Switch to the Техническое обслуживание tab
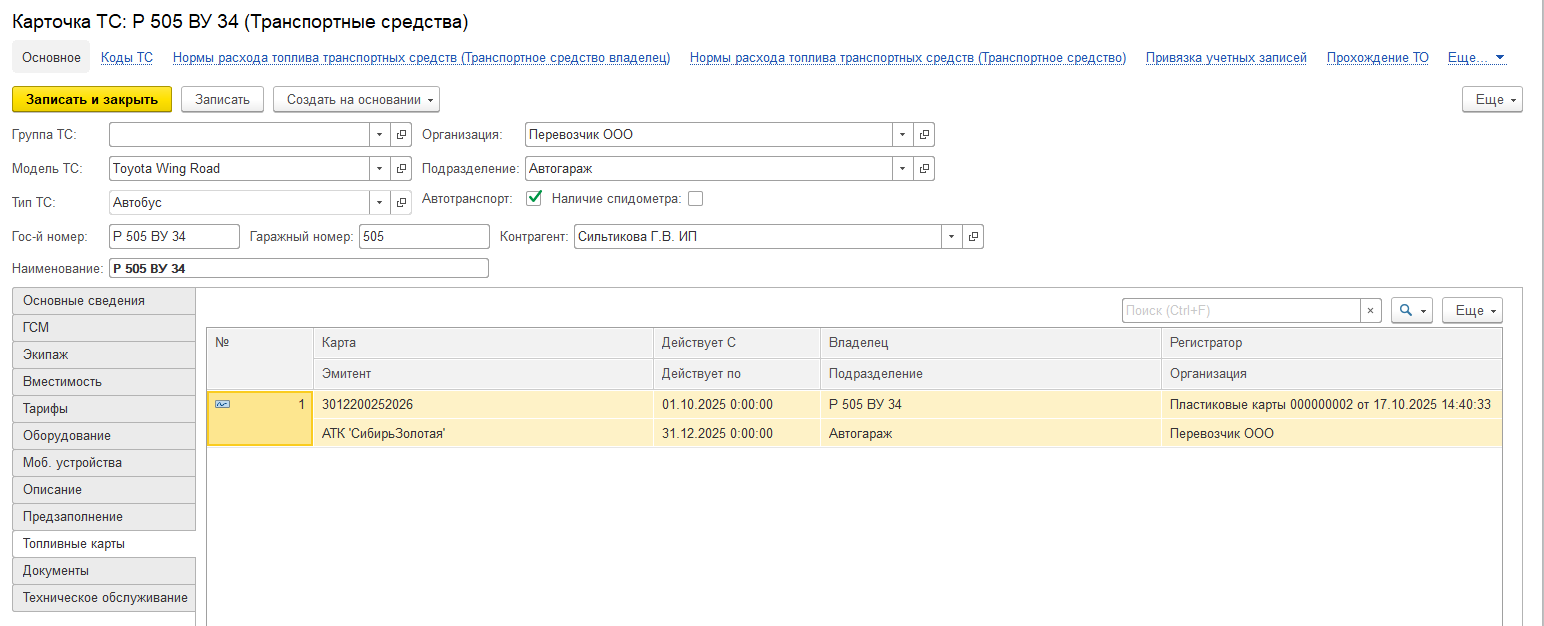The width and height of the screenshot is (1544, 626). [x=104, y=597]
